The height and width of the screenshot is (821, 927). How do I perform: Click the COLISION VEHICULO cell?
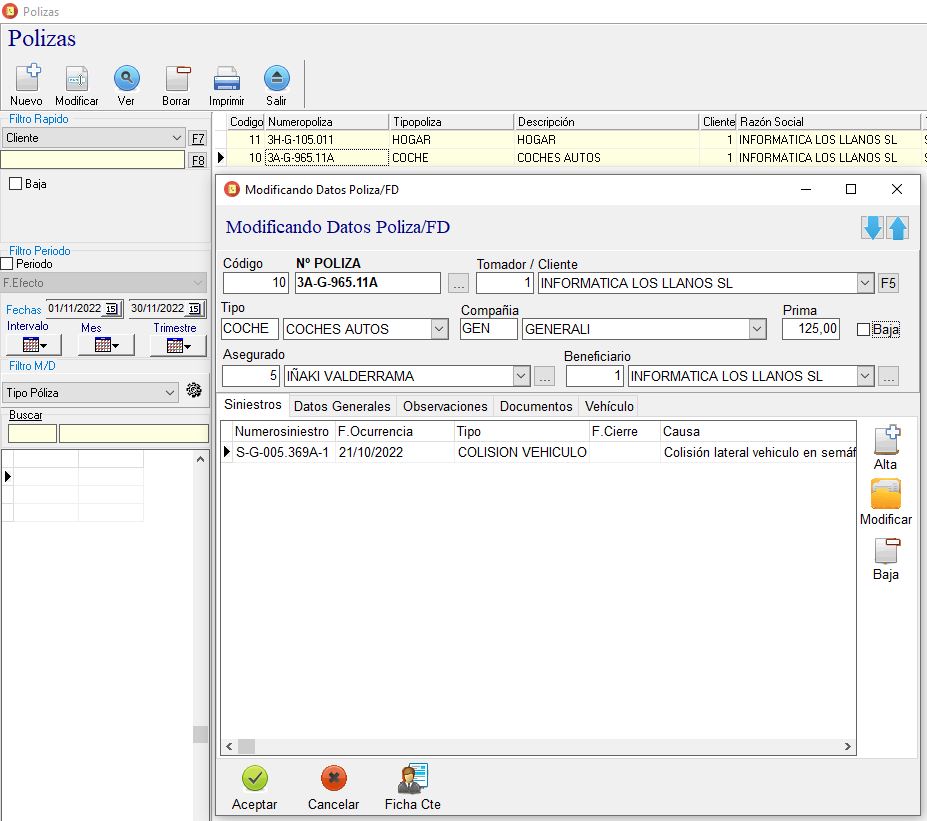[x=522, y=452]
